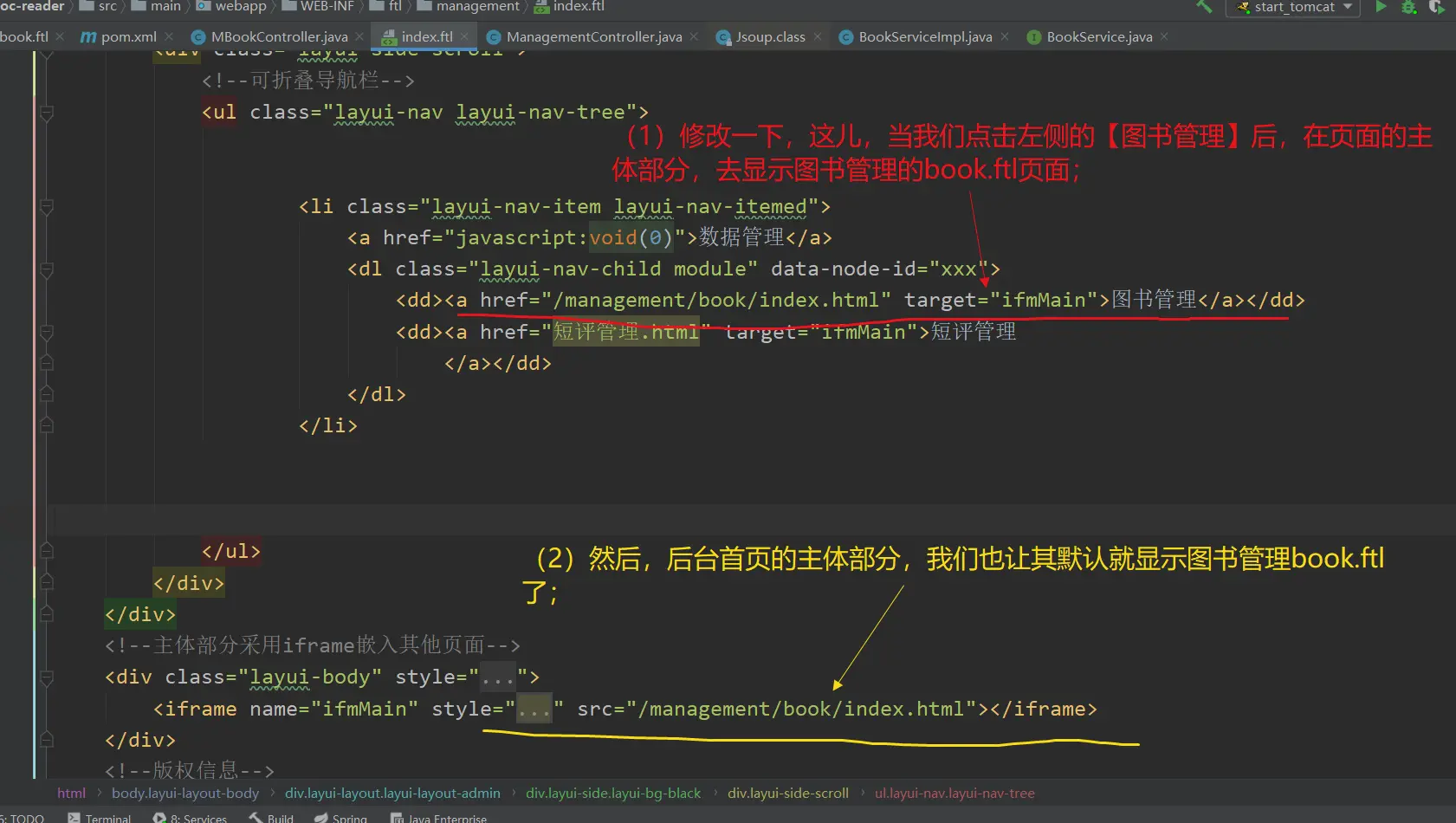
Task: Open the Services tool window
Action: (191, 818)
